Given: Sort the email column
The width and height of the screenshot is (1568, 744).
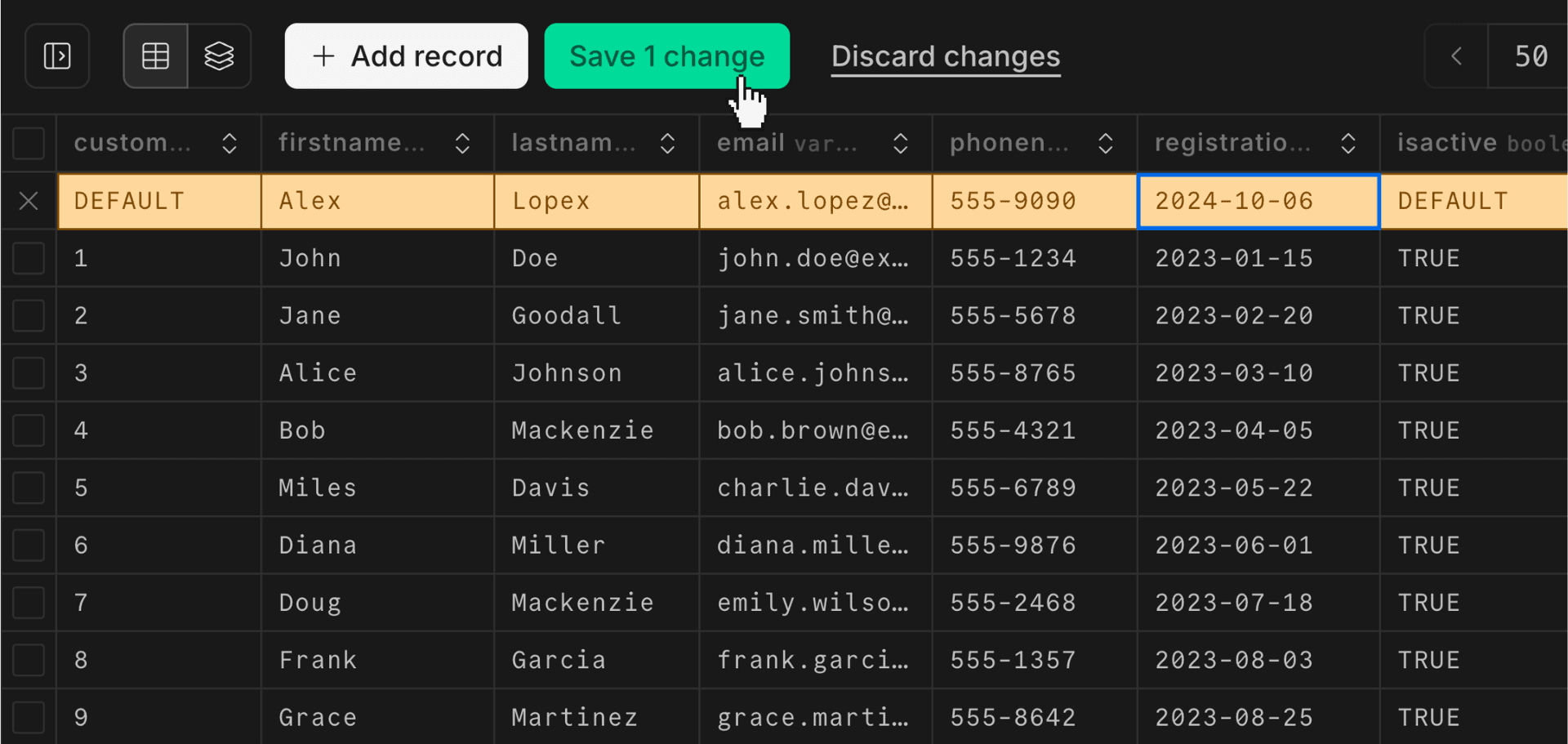Looking at the screenshot, I should click(x=901, y=143).
